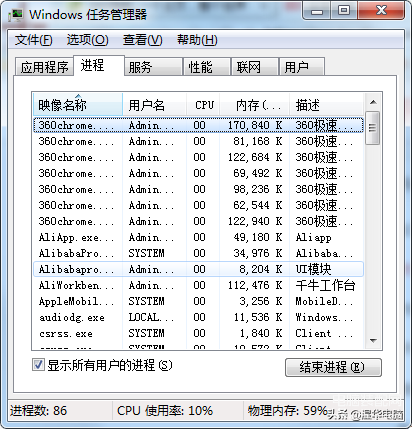Select the audiodg.exe process row

tap(198, 317)
